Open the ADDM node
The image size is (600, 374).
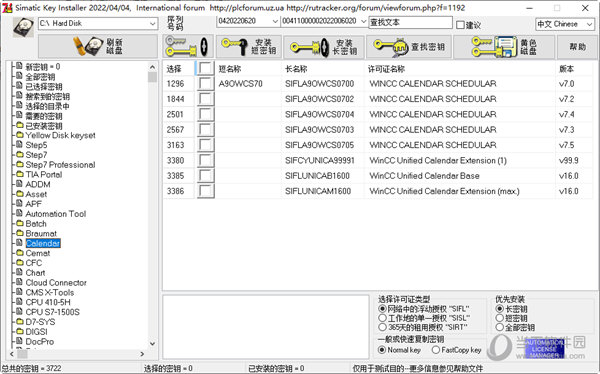[x=38, y=185]
